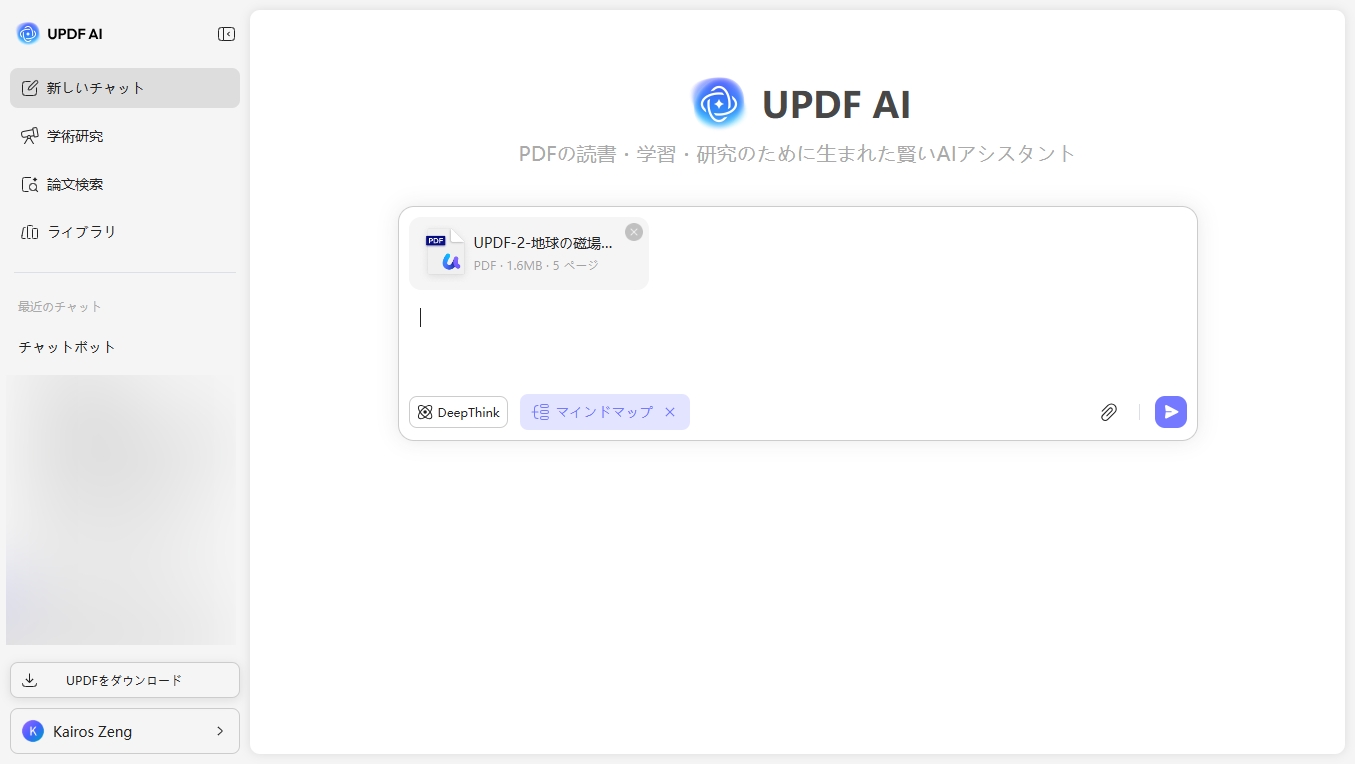Toggle DeepThink mode
Image resolution: width=1355 pixels, height=764 pixels.
[458, 412]
